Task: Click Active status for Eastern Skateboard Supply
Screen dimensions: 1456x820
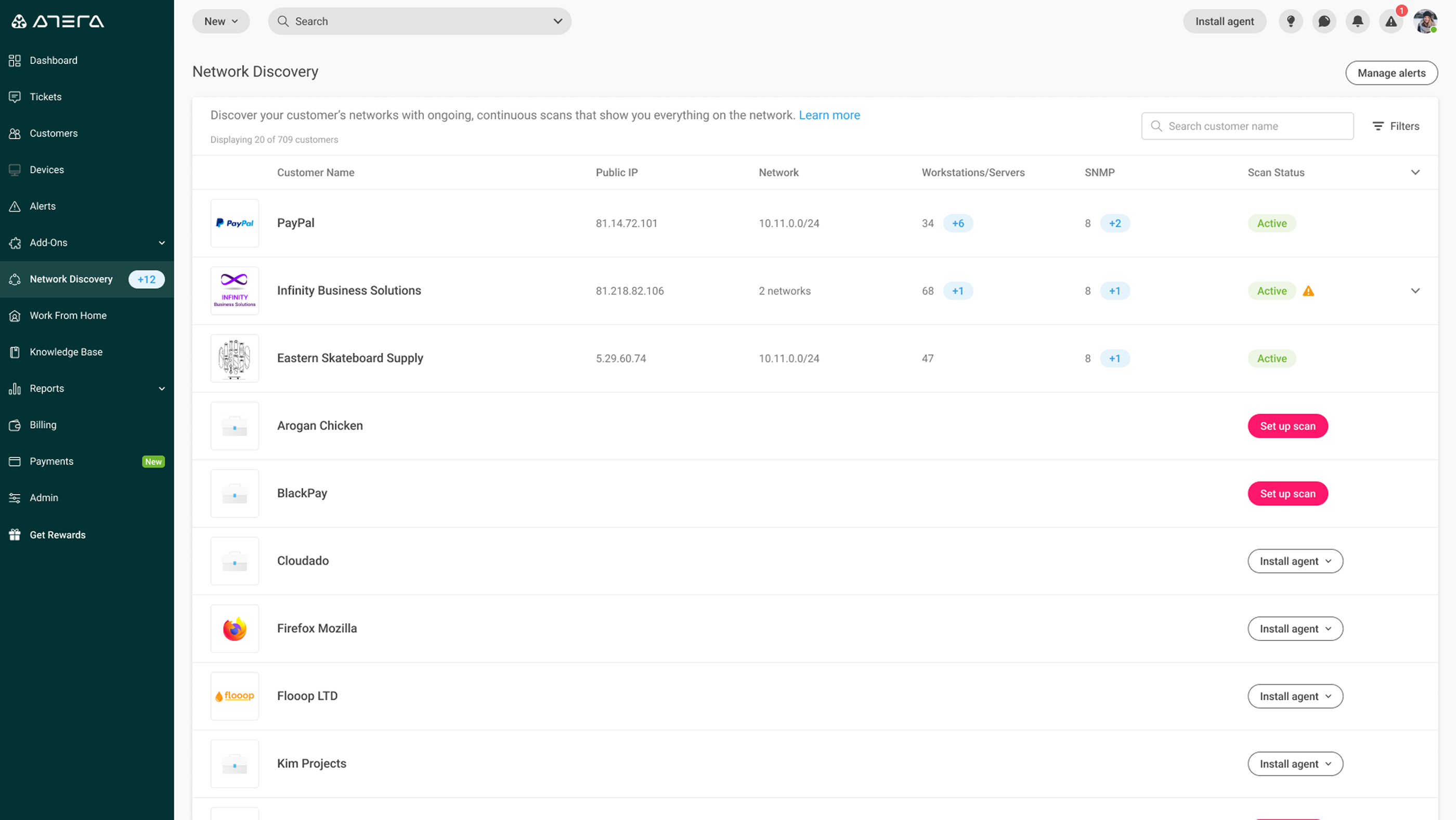Action: [1272, 358]
